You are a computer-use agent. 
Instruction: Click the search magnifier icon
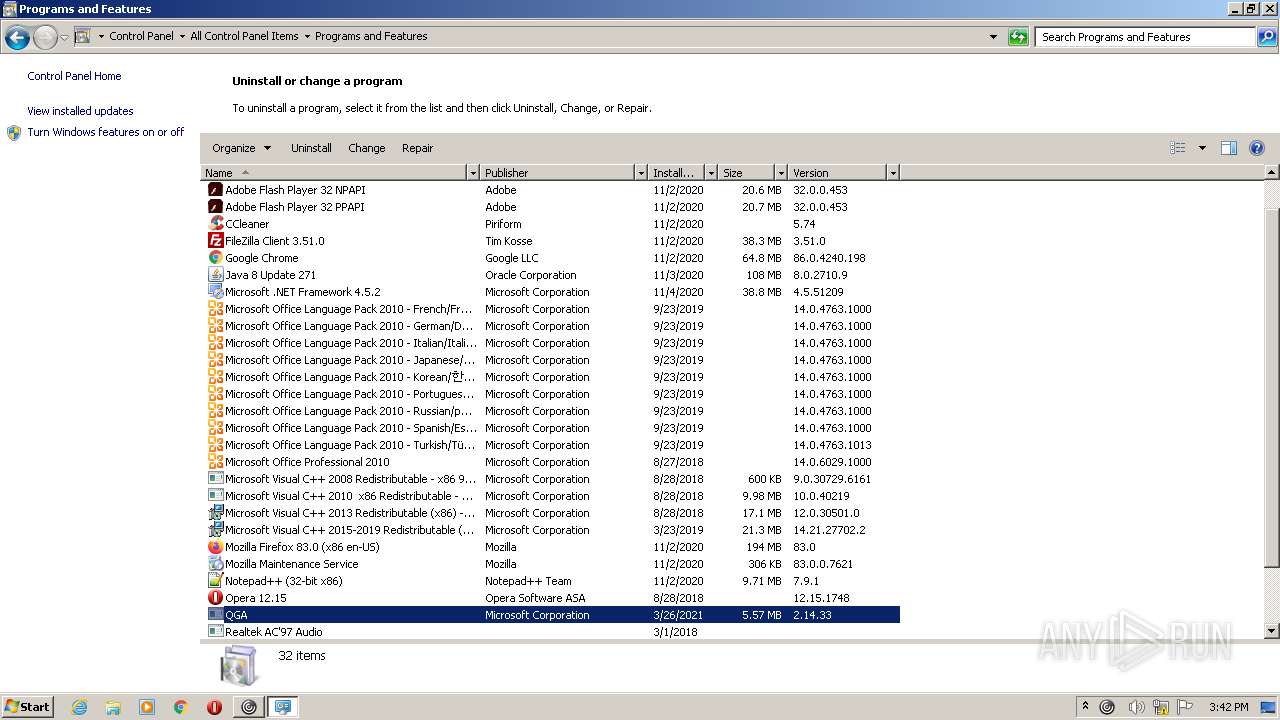click(1267, 37)
